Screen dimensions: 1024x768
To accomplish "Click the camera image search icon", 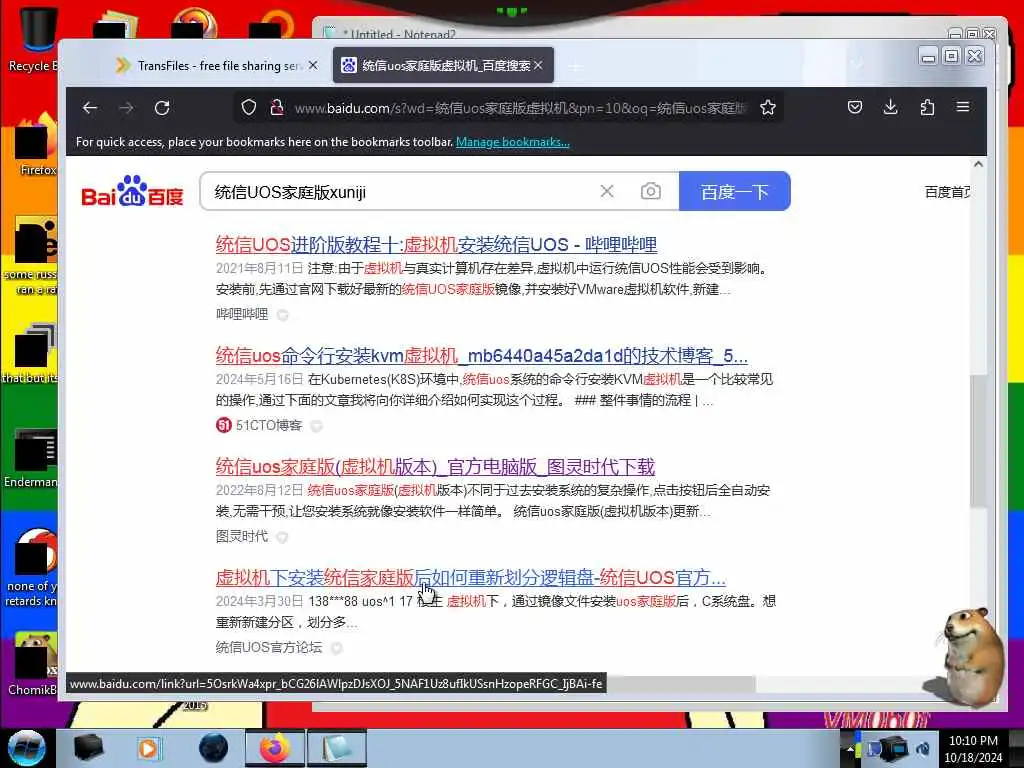I will (650, 191).
